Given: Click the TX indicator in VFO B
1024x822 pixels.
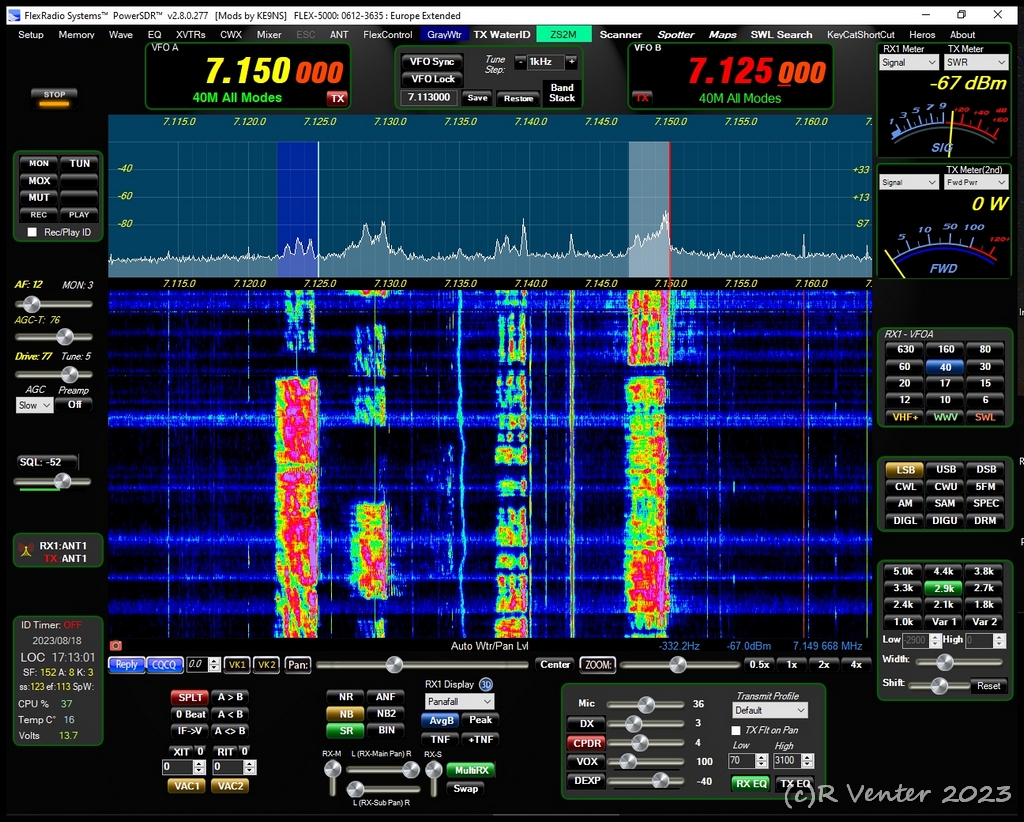Looking at the screenshot, I should (642, 98).
